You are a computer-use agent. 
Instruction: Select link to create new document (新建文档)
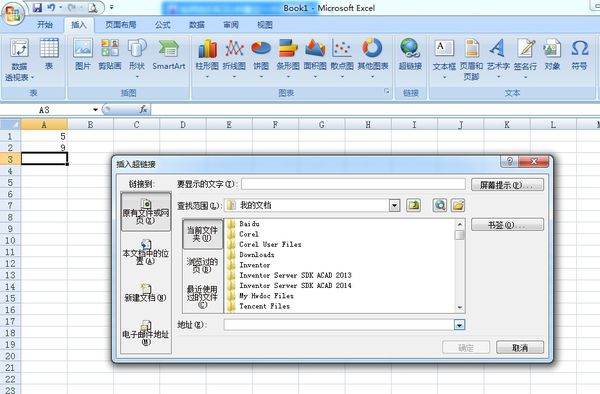click(145, 292)
